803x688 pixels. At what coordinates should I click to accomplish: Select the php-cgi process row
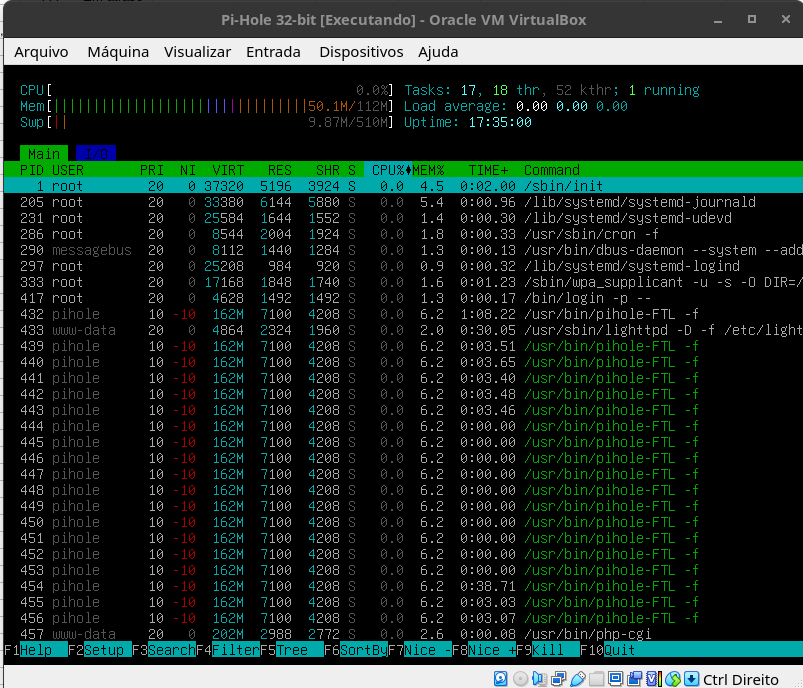pyautogui.click(x=404, y=634)
